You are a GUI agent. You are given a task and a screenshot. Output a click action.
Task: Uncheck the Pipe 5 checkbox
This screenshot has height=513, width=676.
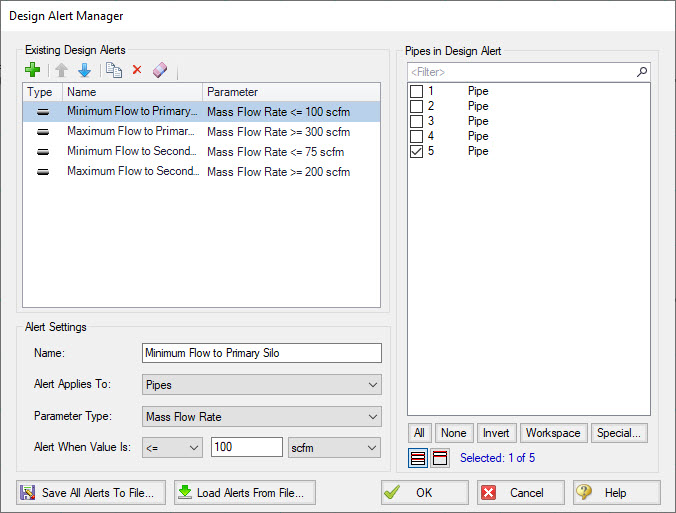click(x=416, y=152)
